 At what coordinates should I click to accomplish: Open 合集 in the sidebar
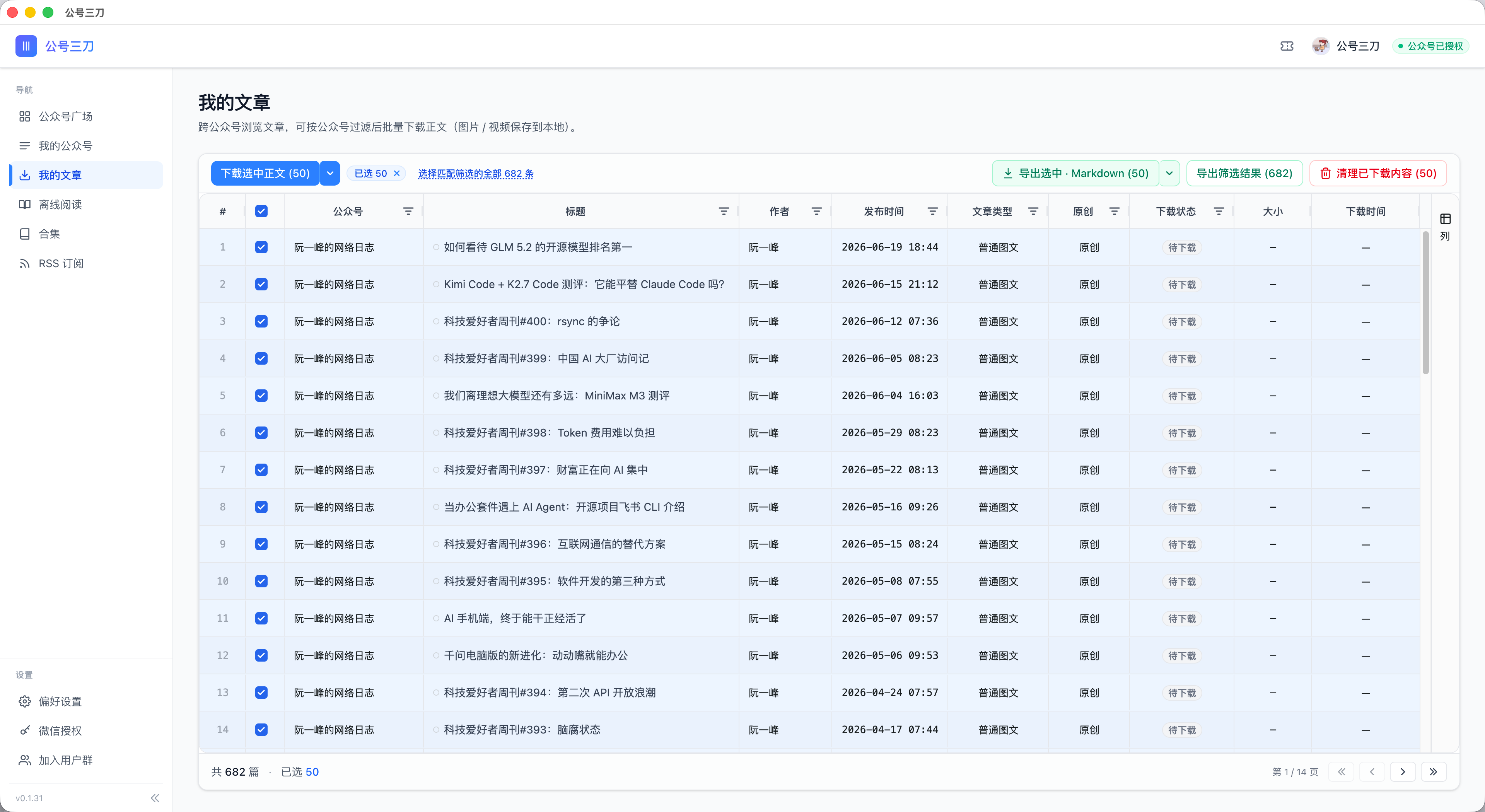[87, 234]
